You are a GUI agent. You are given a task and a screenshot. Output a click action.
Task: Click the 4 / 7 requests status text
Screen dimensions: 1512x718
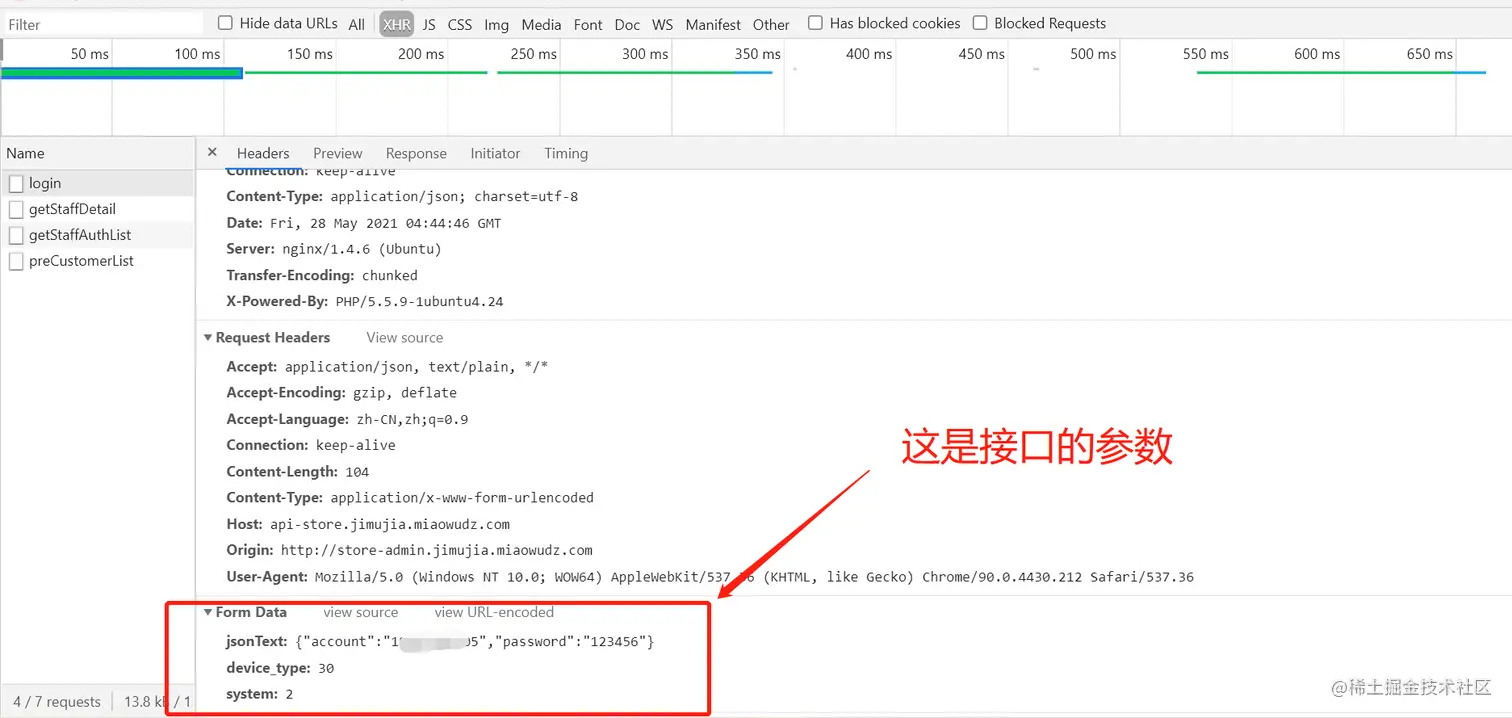tap(57, 701)
